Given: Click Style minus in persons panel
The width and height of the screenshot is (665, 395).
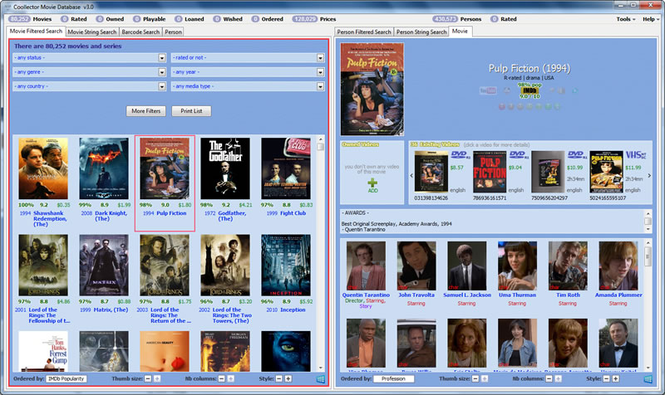Looking at the screenshot, I should click(606, 378).
